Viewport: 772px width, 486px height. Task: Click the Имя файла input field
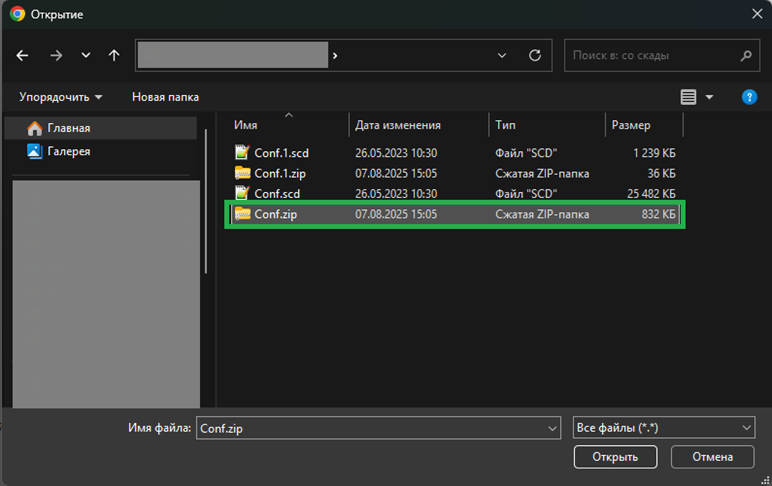(x=378, y=428)
